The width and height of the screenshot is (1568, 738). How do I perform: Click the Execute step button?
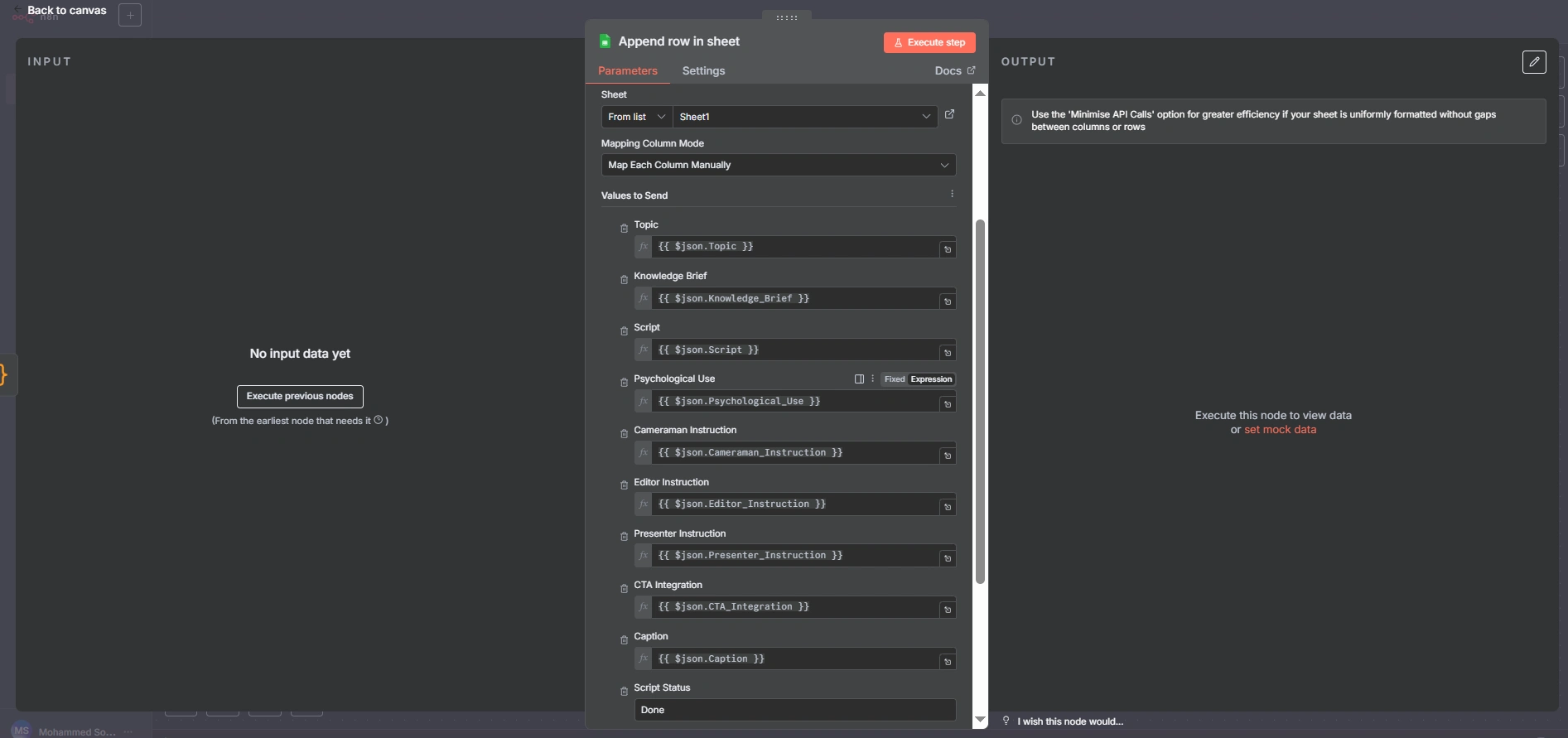pyautogui.click(x=929, y=42)
